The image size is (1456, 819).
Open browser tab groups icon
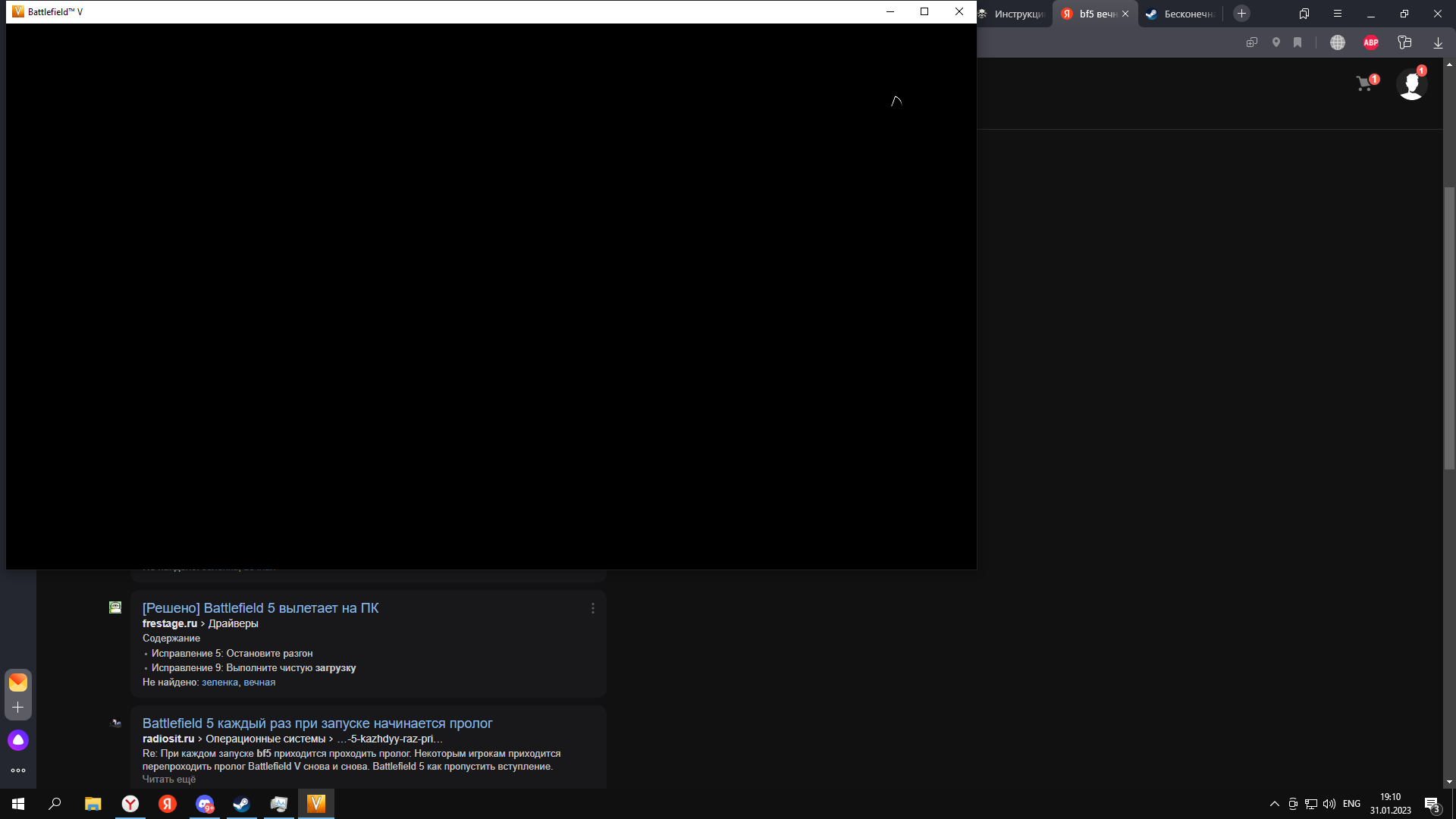[1304, 14]
